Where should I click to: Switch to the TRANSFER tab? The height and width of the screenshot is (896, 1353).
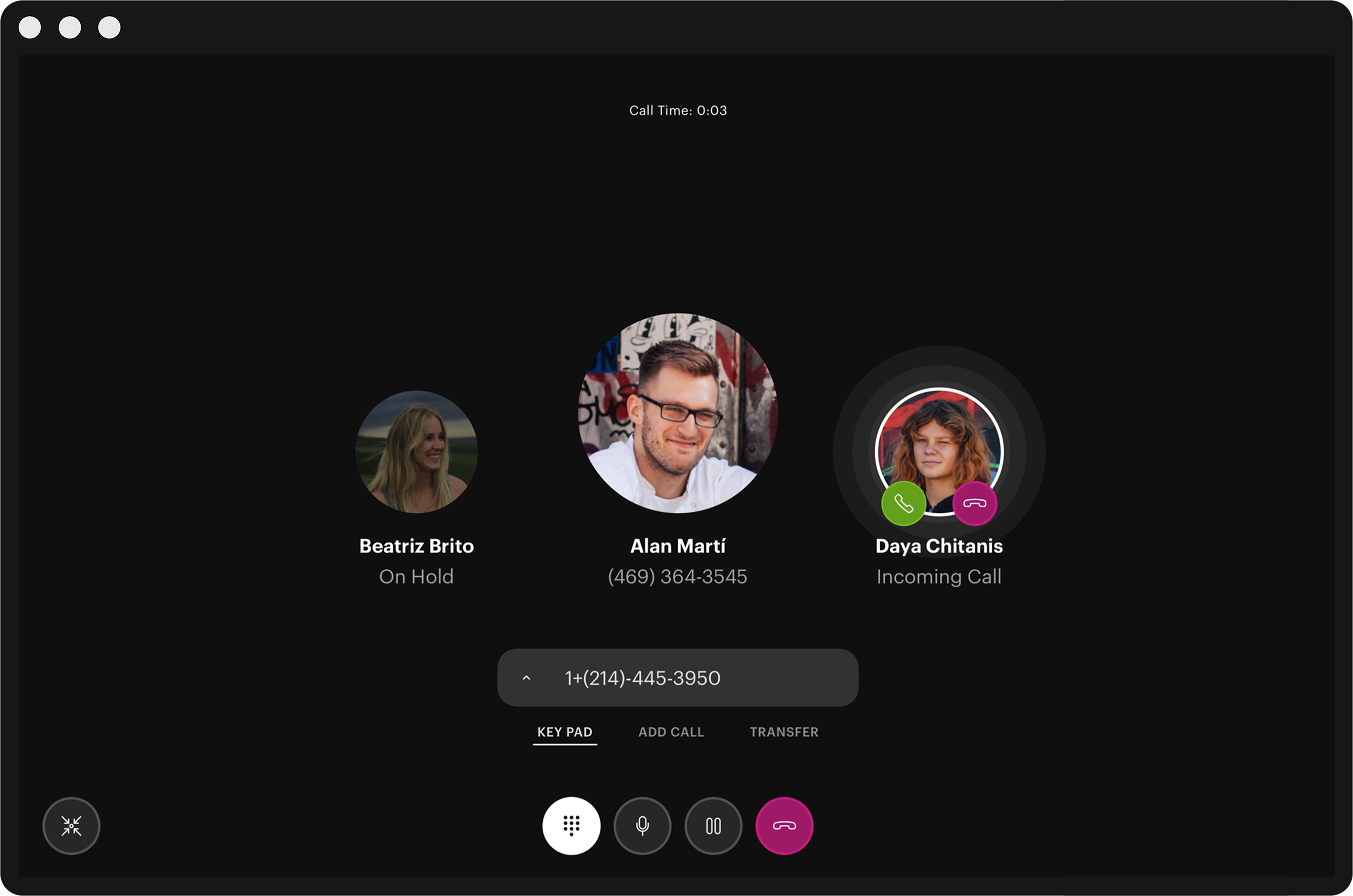click(784, 732)
